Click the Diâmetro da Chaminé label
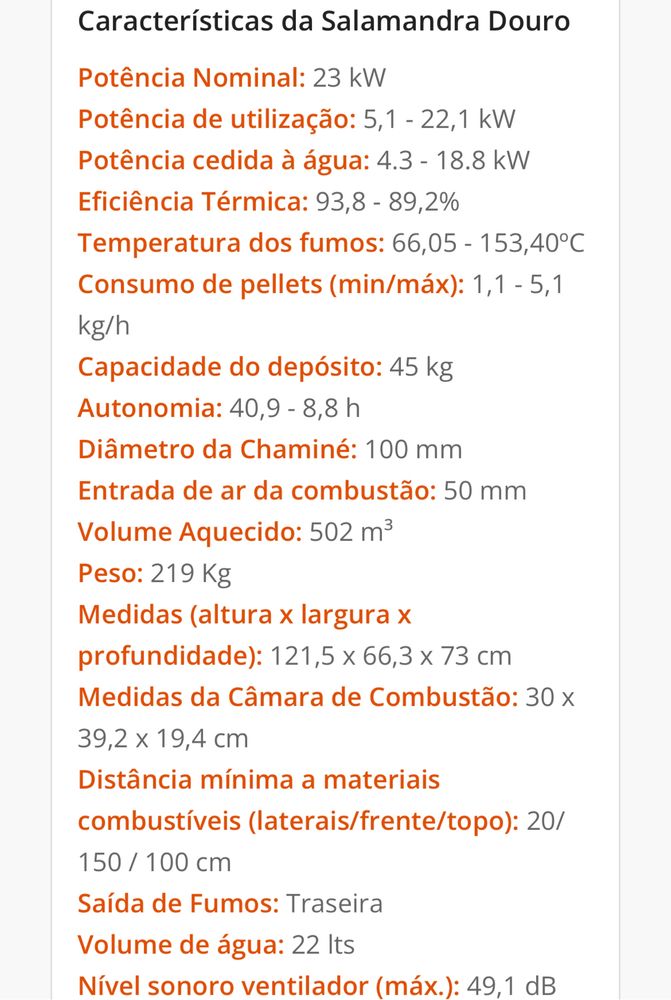The height and width of the screenshot is (1000, 671). (218, 450)
